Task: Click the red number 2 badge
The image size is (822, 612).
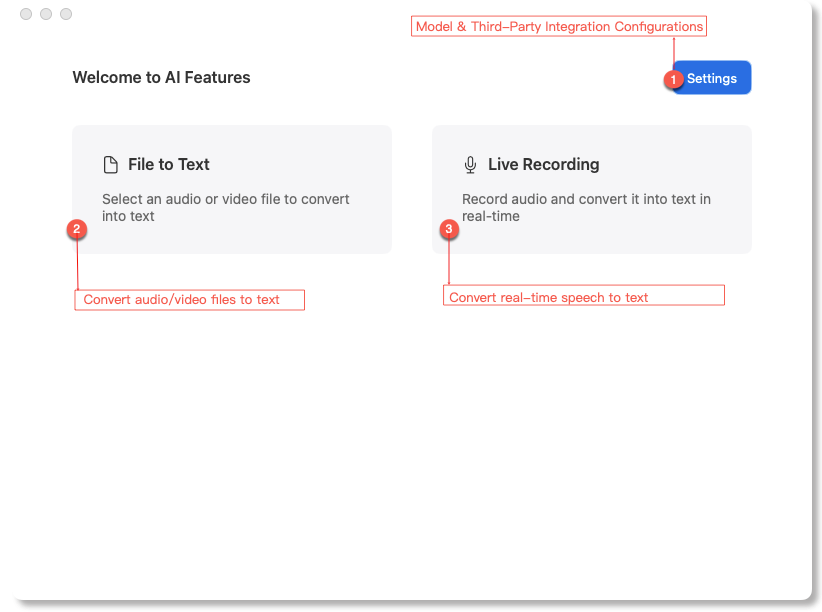Action: tap(77, 229)
